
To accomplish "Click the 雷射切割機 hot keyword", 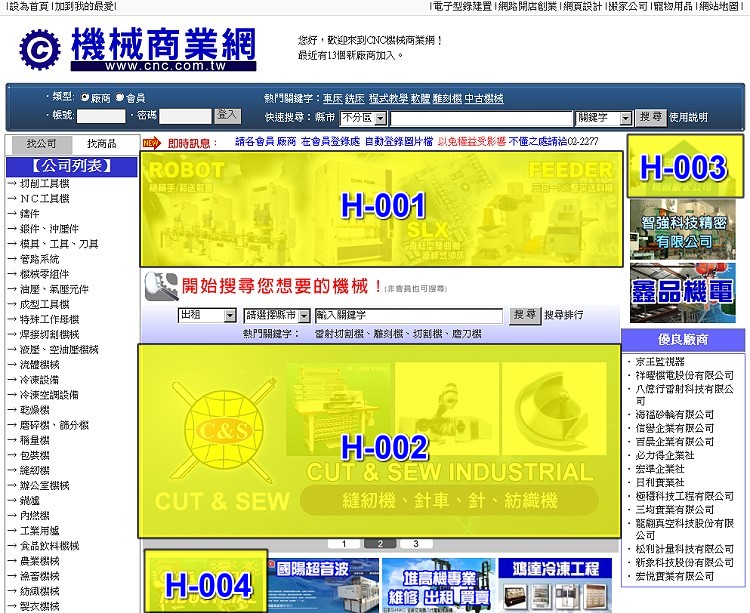I will tap(340, 334).
